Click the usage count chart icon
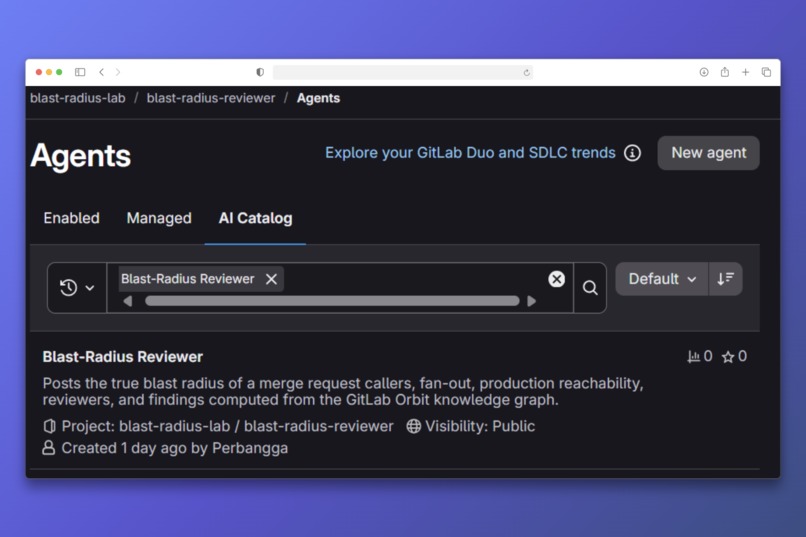 click(x=693, y=357)
